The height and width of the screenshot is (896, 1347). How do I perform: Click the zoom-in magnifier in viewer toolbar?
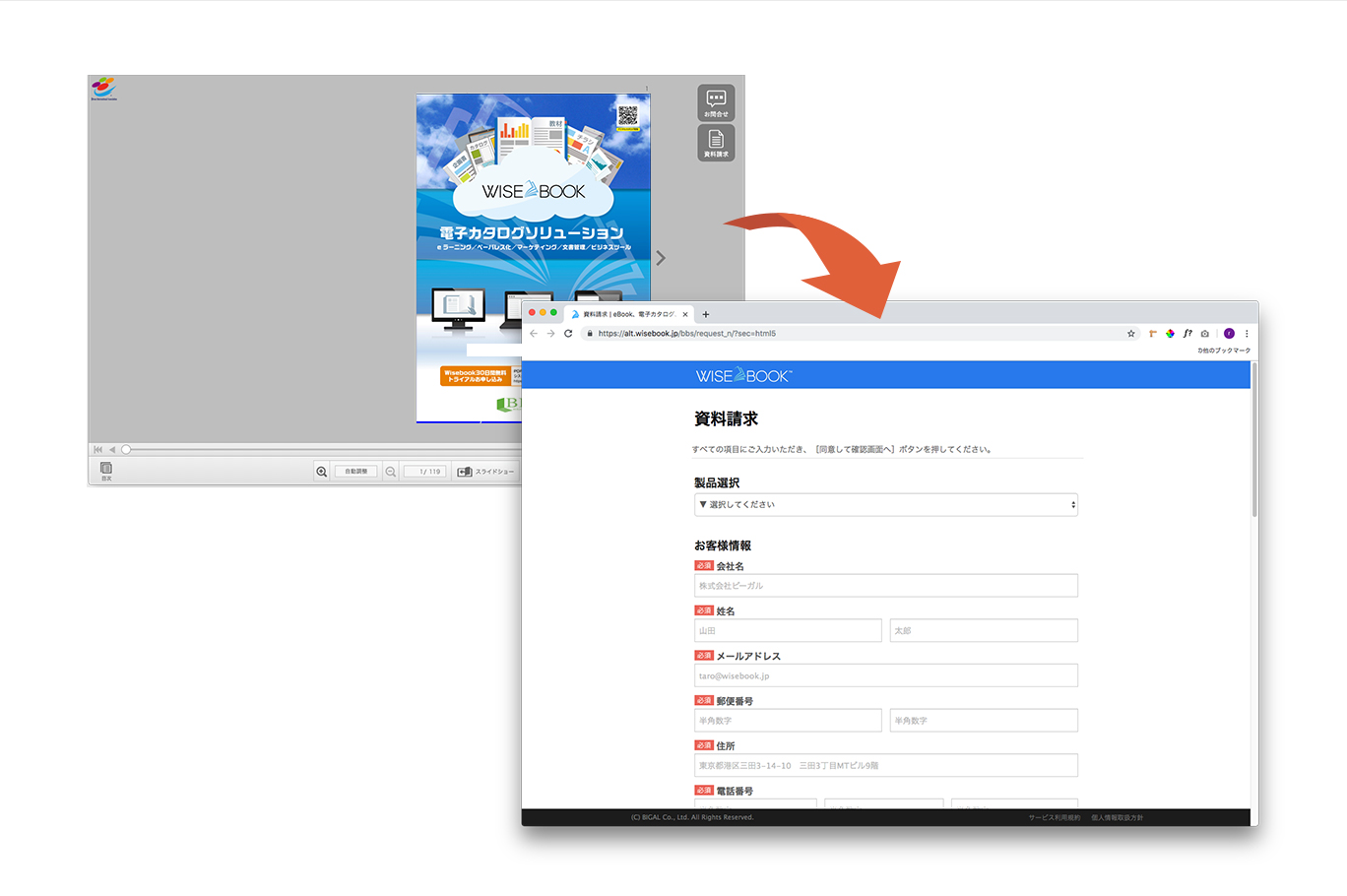(x=322, y=472)
